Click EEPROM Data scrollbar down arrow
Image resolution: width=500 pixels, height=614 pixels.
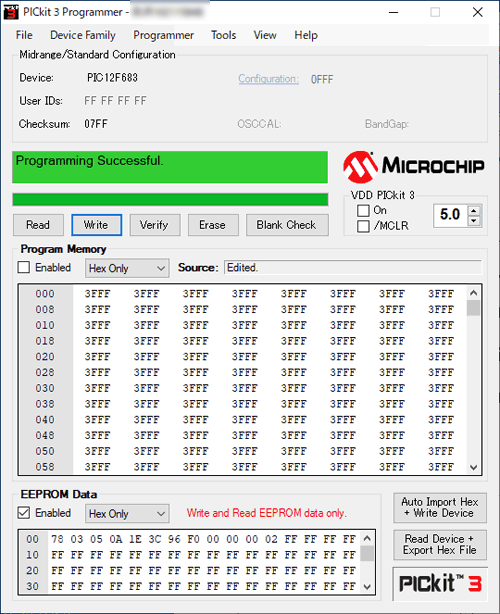pos(367,587)
